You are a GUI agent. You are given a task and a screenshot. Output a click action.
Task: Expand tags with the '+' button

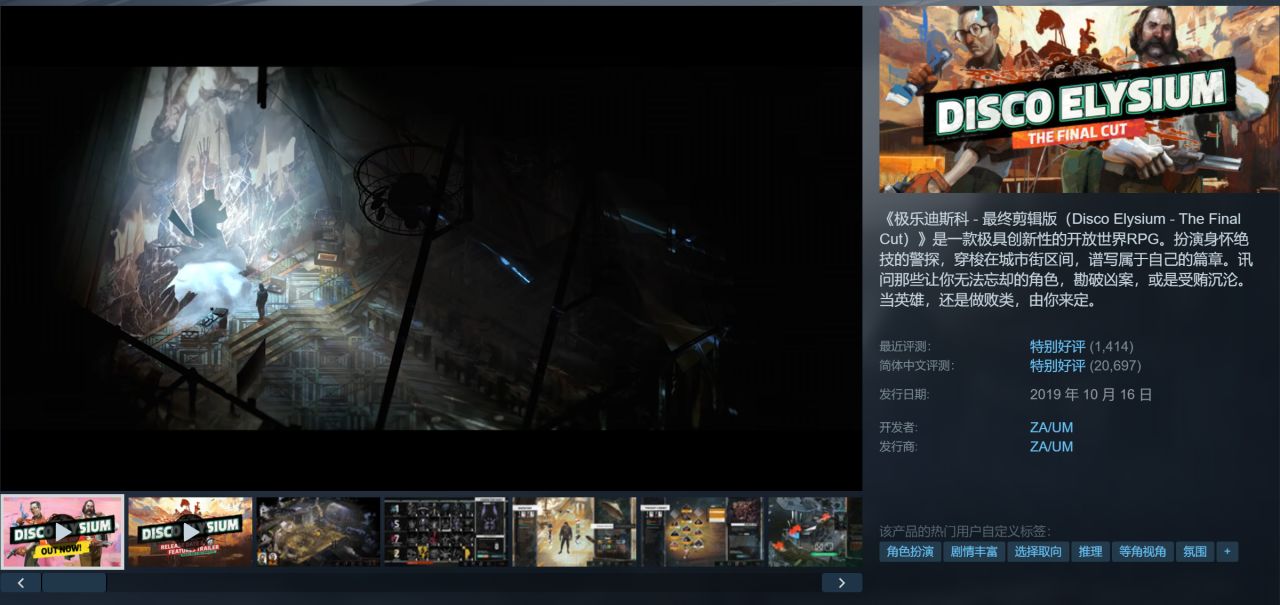[x=1227, y=552]
